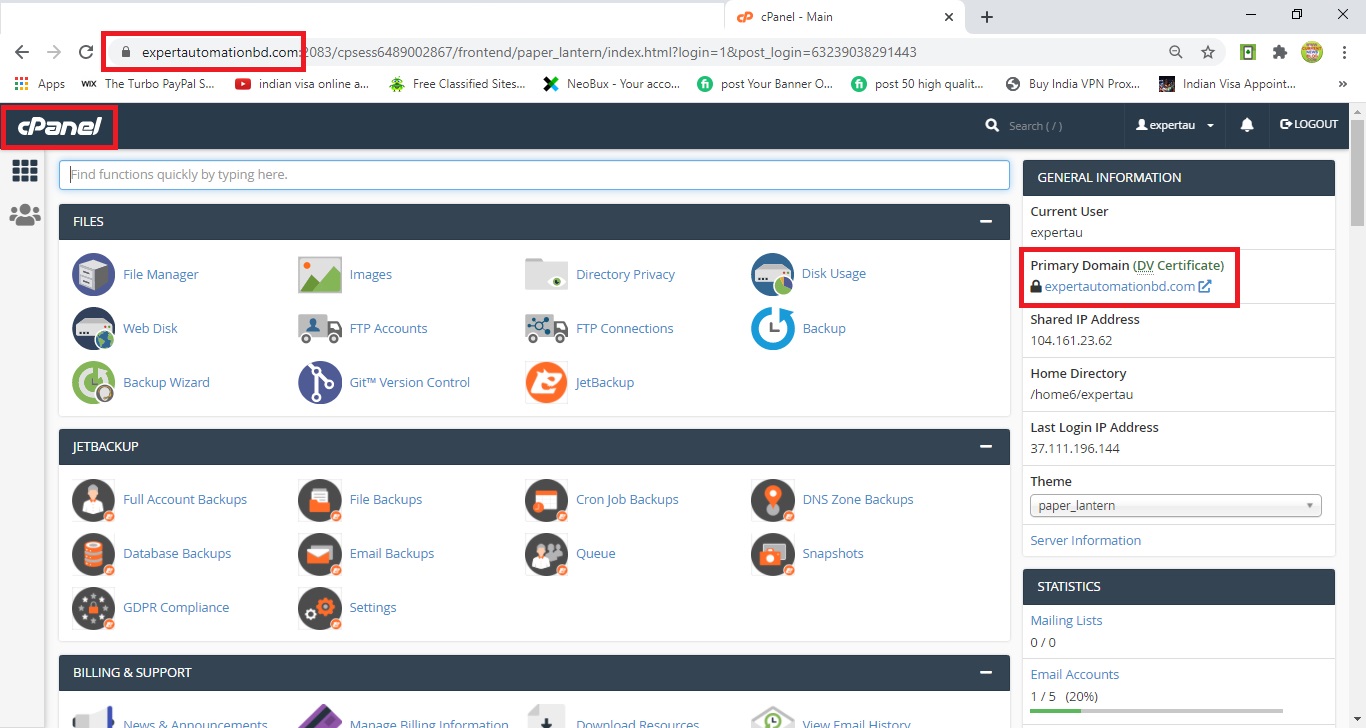The width and height of the screenshot is (1366, 728).
Task: Click the Server Information link
Action: coord(1085,540)
